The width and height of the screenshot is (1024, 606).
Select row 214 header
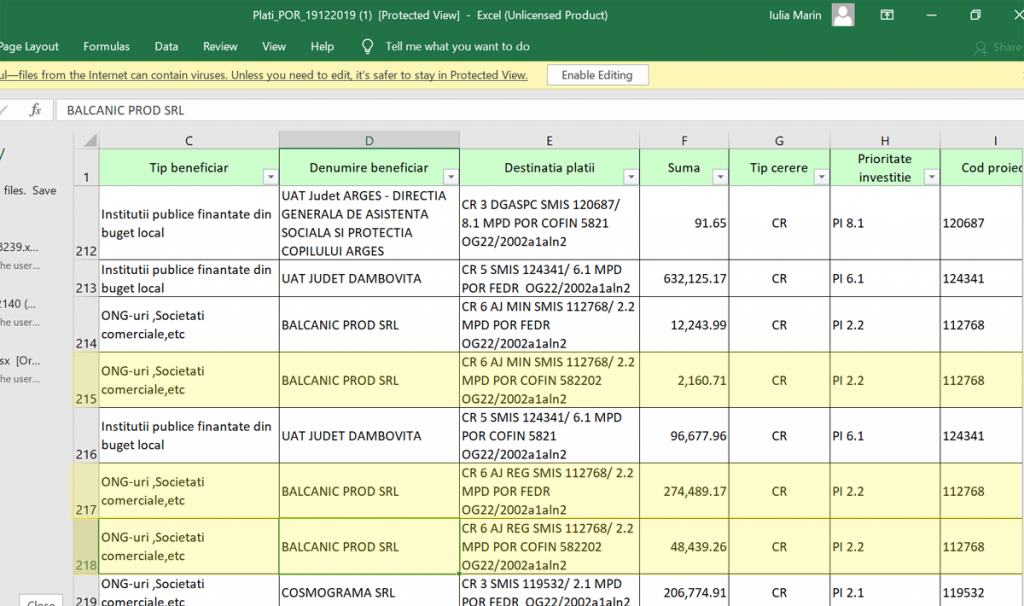86,325
